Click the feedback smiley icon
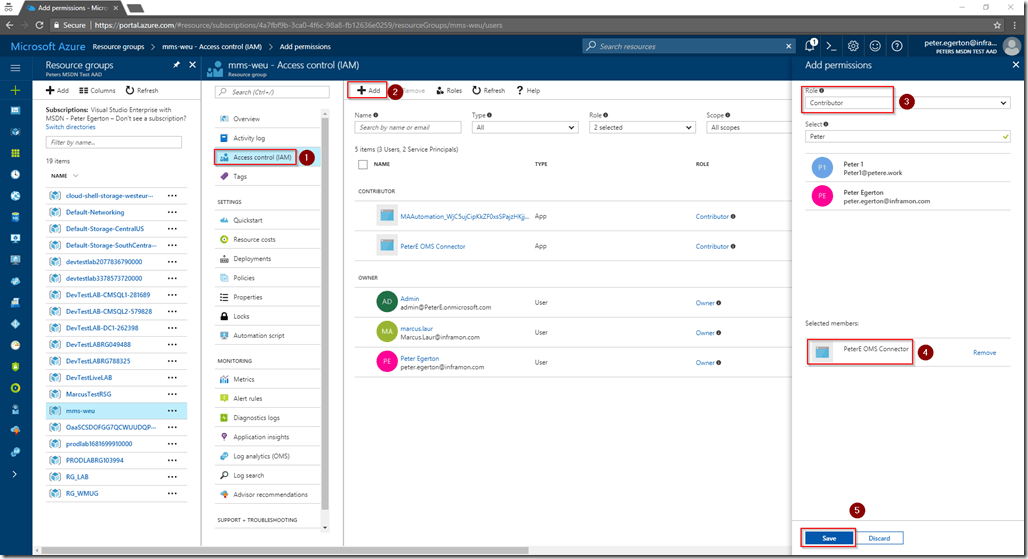The height and width of the screenshot is (559, 1028). click(x=875, y=46)
